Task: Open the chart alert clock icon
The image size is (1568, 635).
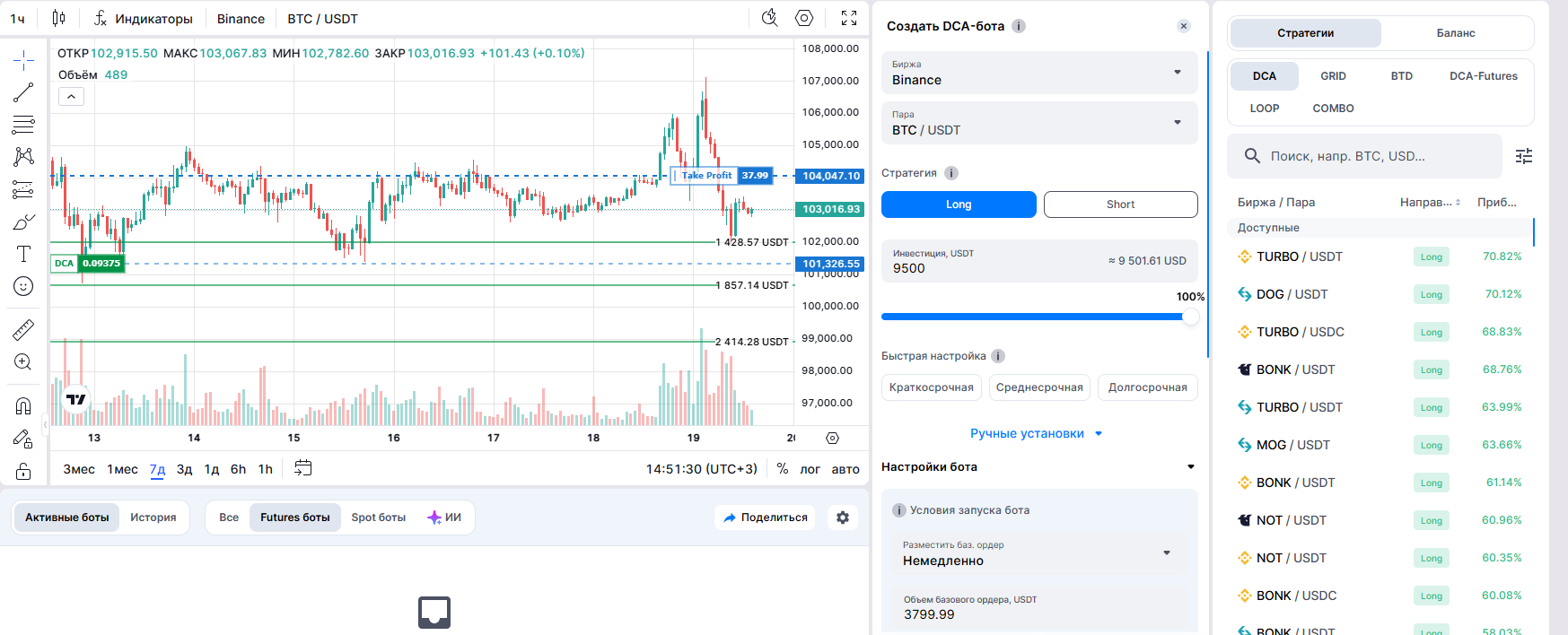Action: (769, 18)
